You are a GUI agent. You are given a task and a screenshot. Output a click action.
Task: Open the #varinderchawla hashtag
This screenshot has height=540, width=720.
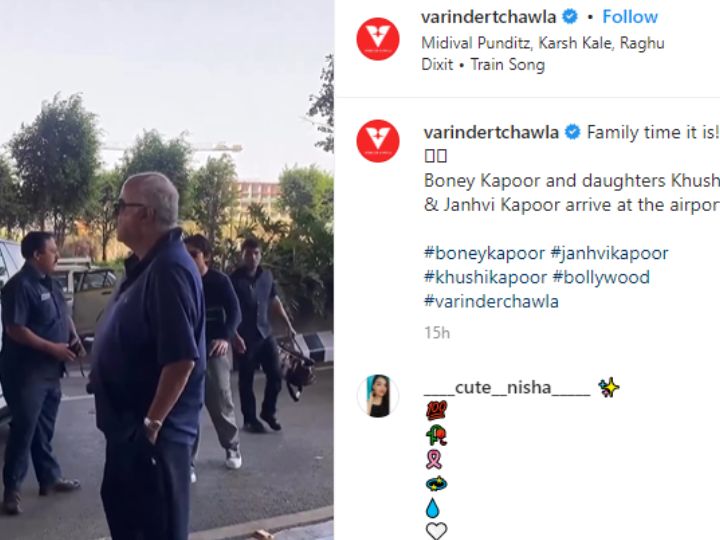coord(491,302)
